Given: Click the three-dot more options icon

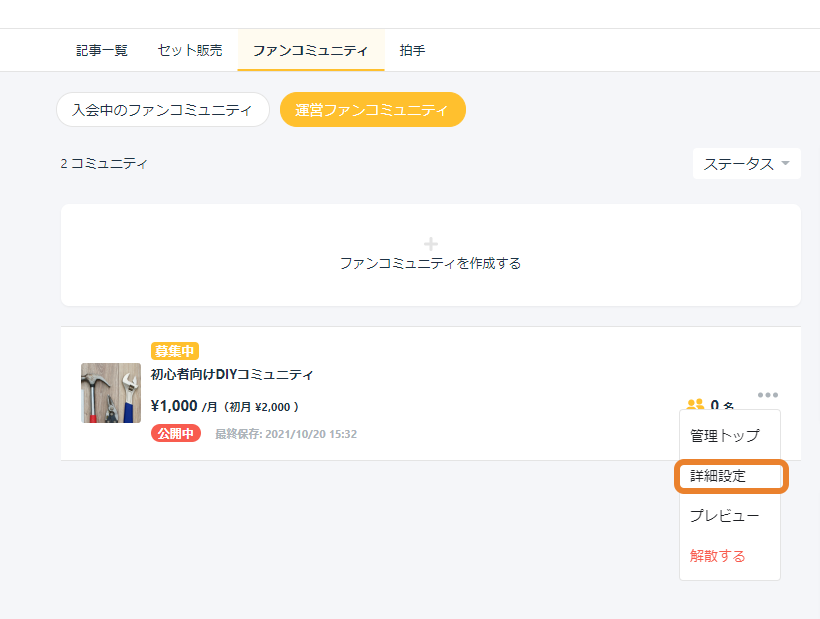Looking at the screenshot, I should [x=767, y=395].
